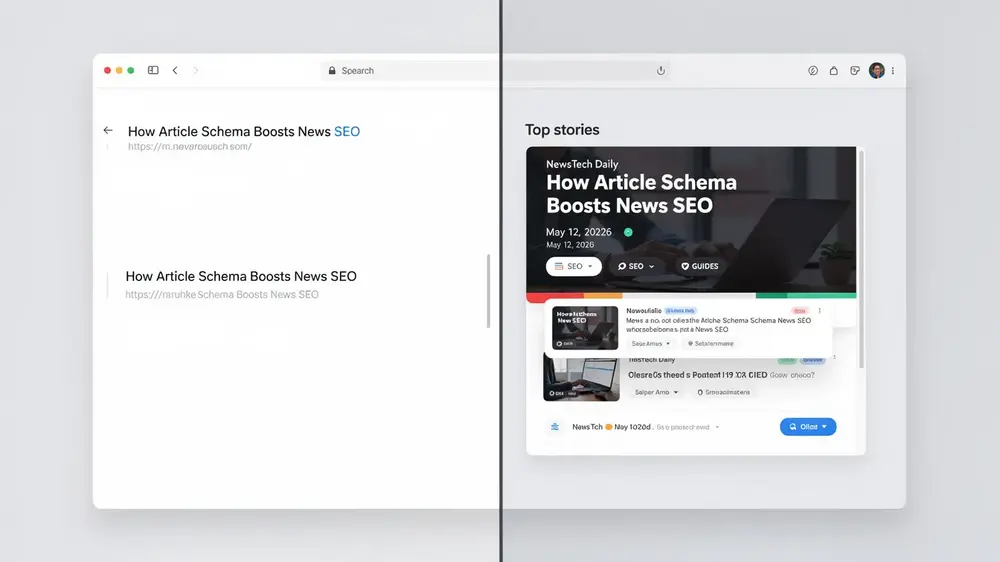This screenshot has height=562, width=1000.
Task: Open the dark SEO dropdown with search icon
Action: click(636, 266)
